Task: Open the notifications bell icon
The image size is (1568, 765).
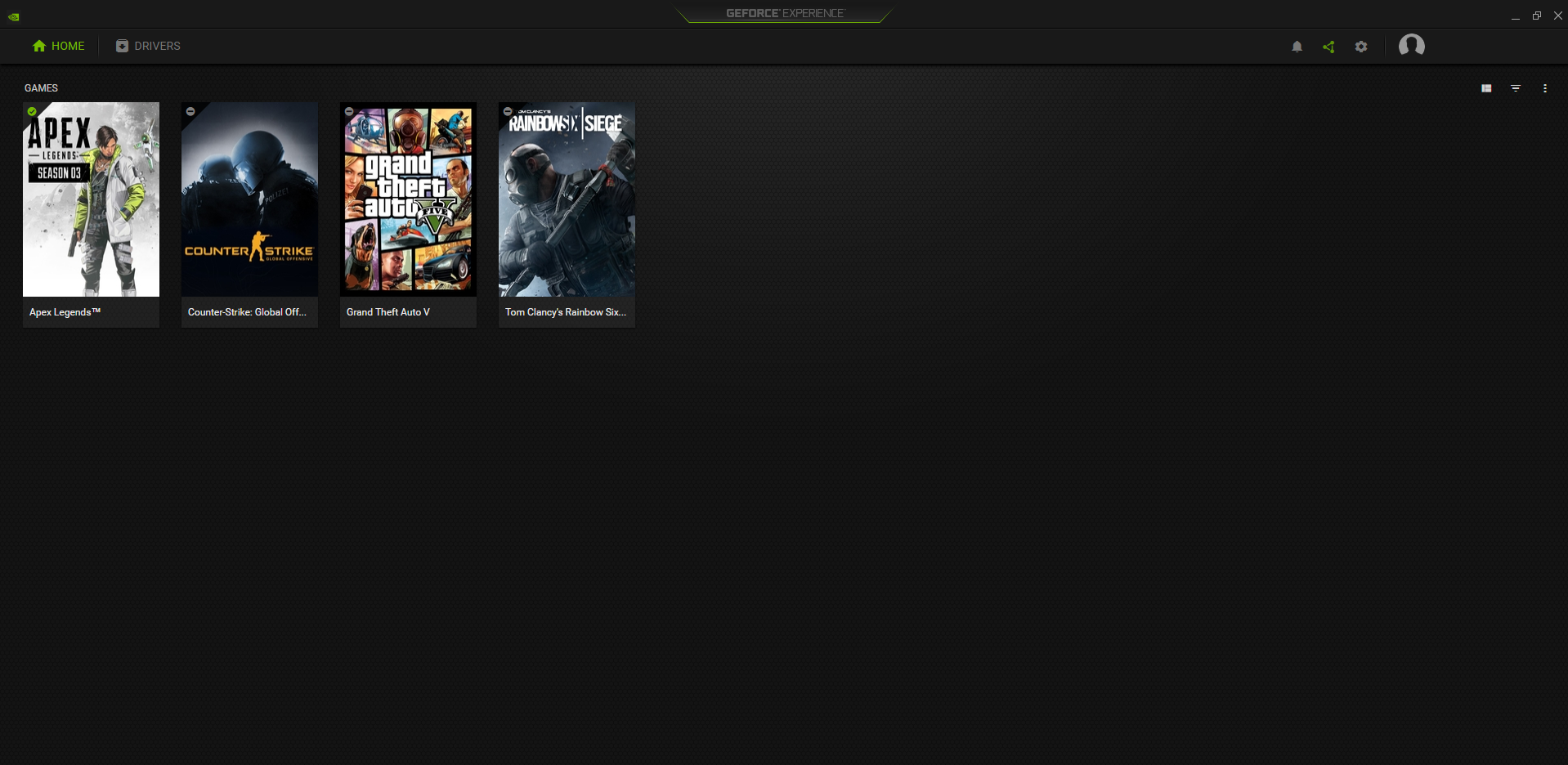Action: click(1297, 47)
